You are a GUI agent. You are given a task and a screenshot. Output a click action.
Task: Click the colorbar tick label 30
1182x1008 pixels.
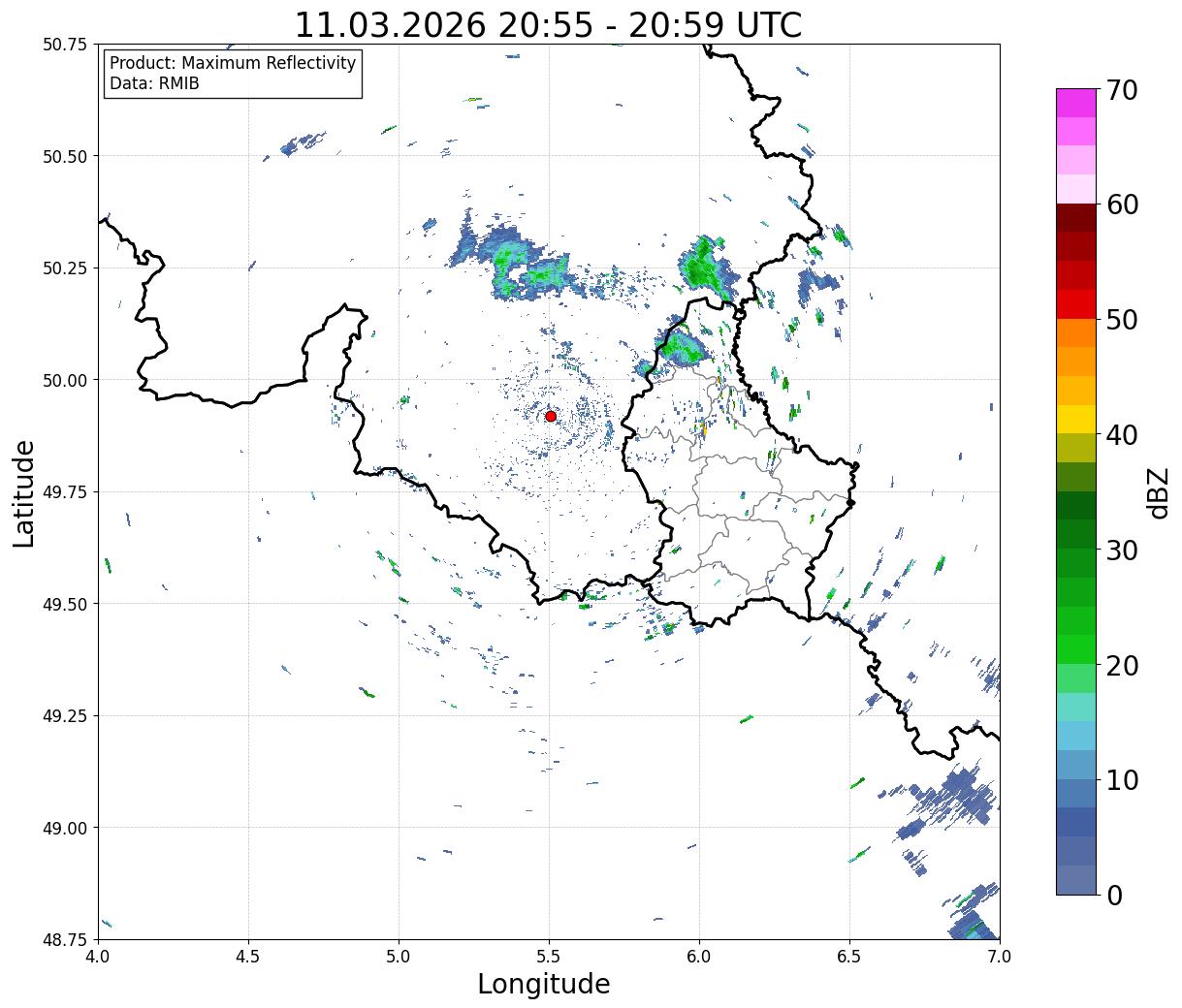coord(1123,550)
